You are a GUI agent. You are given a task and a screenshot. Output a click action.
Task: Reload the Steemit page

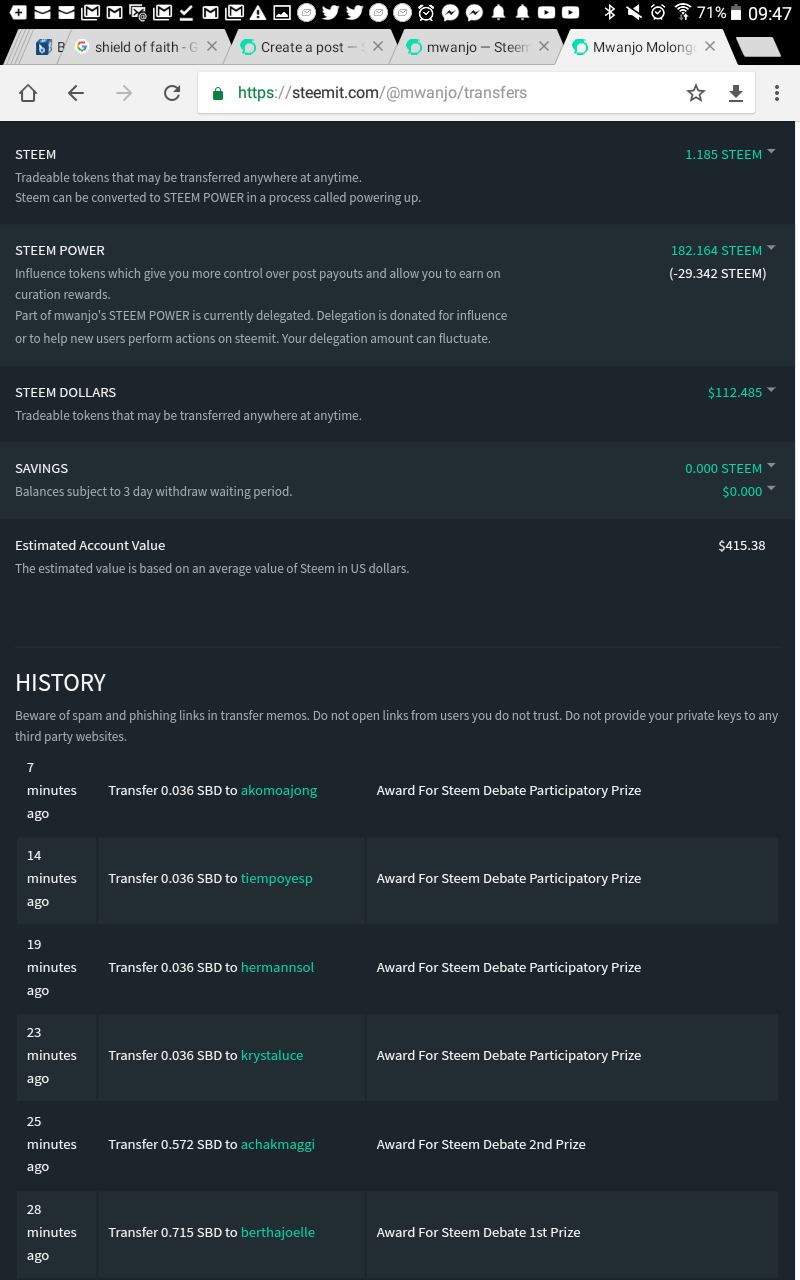(172, 93)
